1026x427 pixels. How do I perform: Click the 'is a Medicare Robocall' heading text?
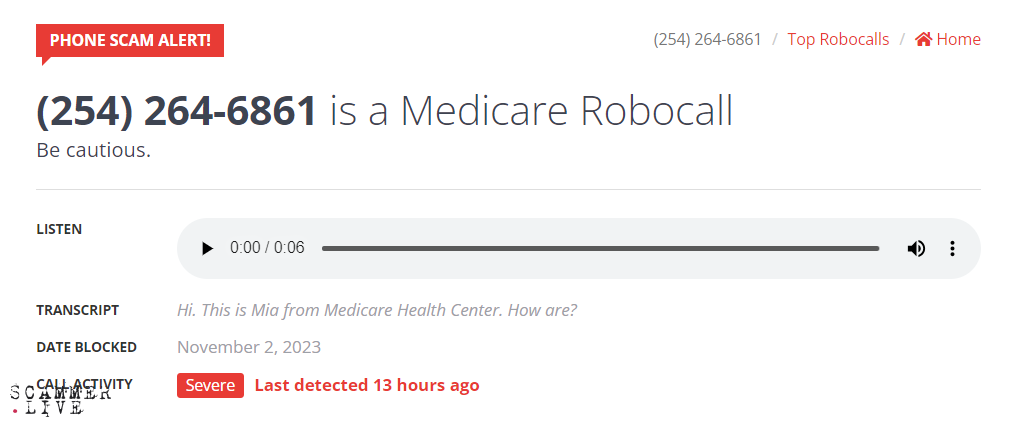click(x=531, y=110)
